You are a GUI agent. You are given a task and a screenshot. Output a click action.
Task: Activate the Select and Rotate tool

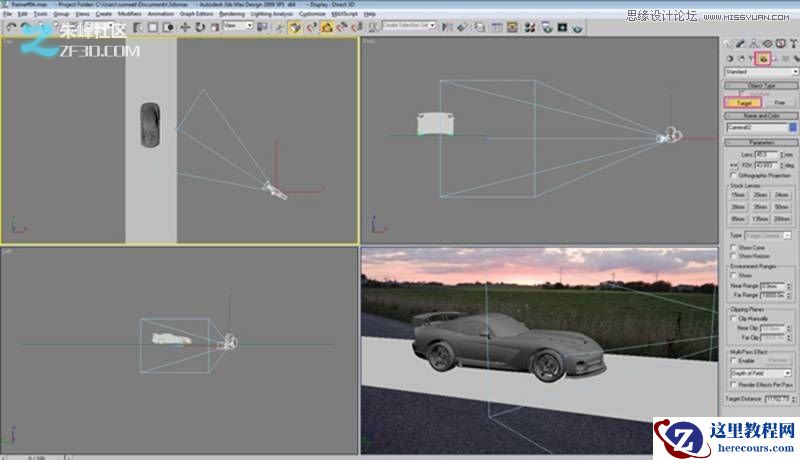(200, 28)
